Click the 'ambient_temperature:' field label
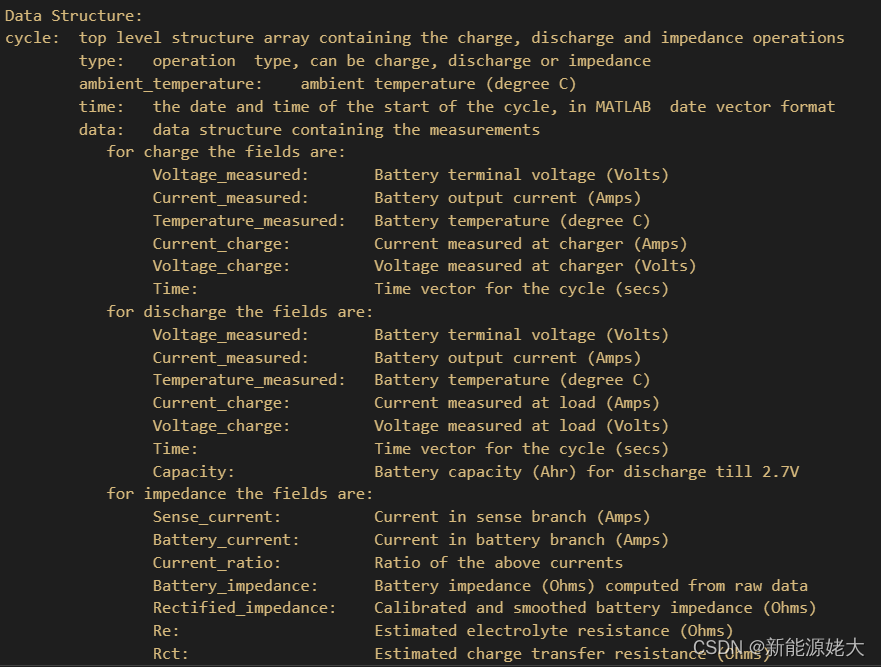This screenshot has height=667, width=881. point(171,84)
